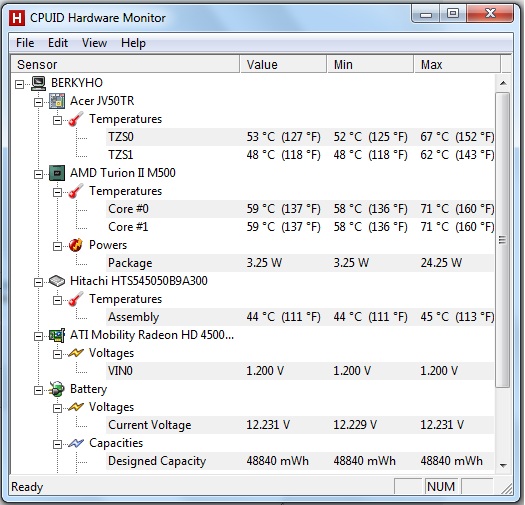Viewport: 525px width, 505px height.
Task: Click the ATI Mobility Radeon graphics card icon
Action: click(x=57, y=335)
